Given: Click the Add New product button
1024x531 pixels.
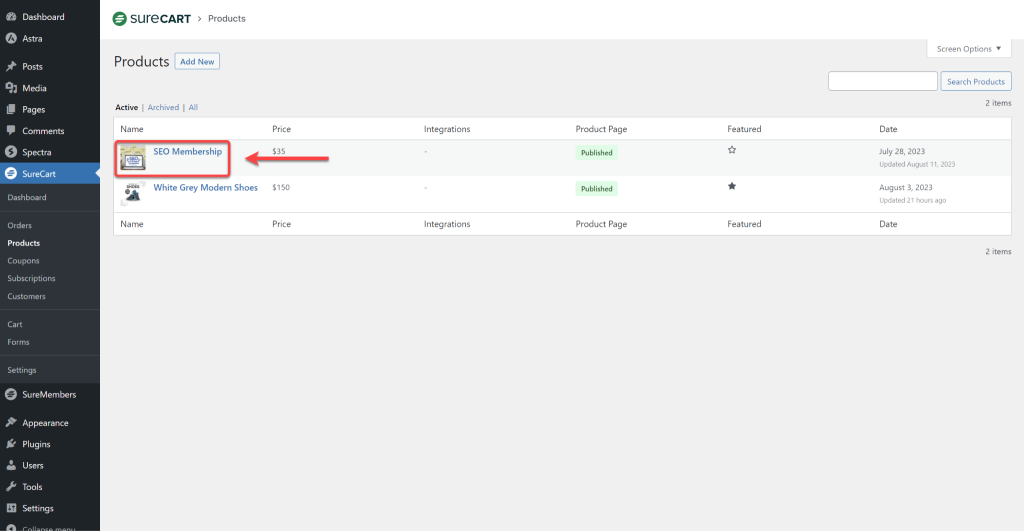Looking at the screenshot, I should (197, 62).
